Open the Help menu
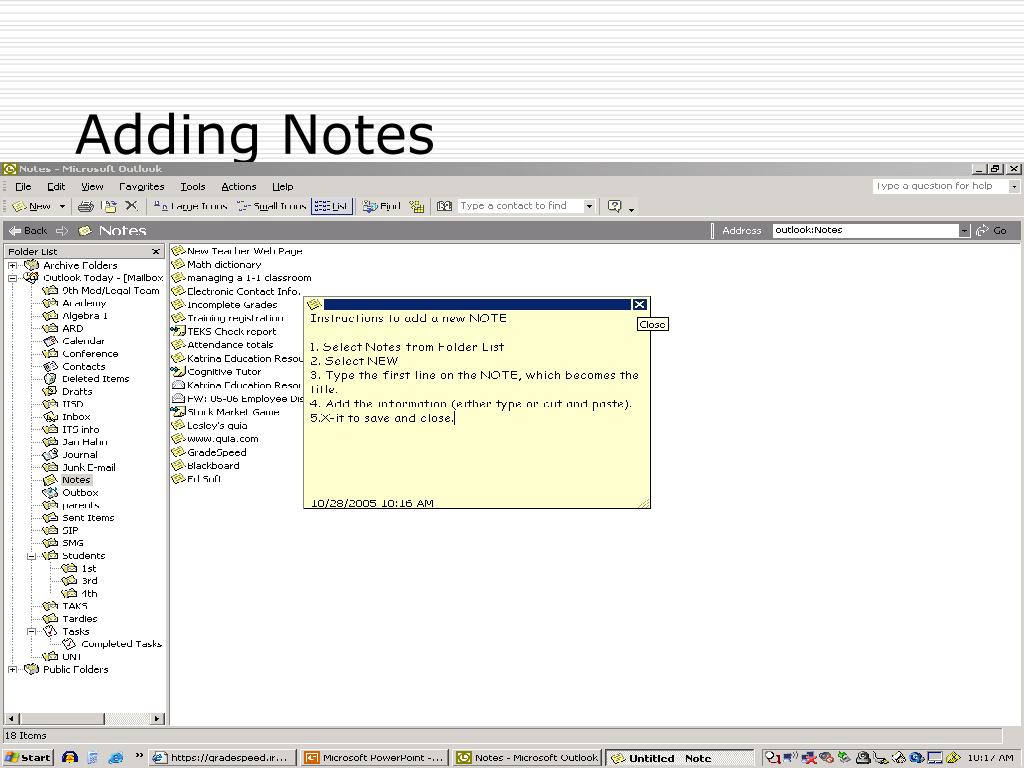This screenshot has width=1024, height=768. 283,187
